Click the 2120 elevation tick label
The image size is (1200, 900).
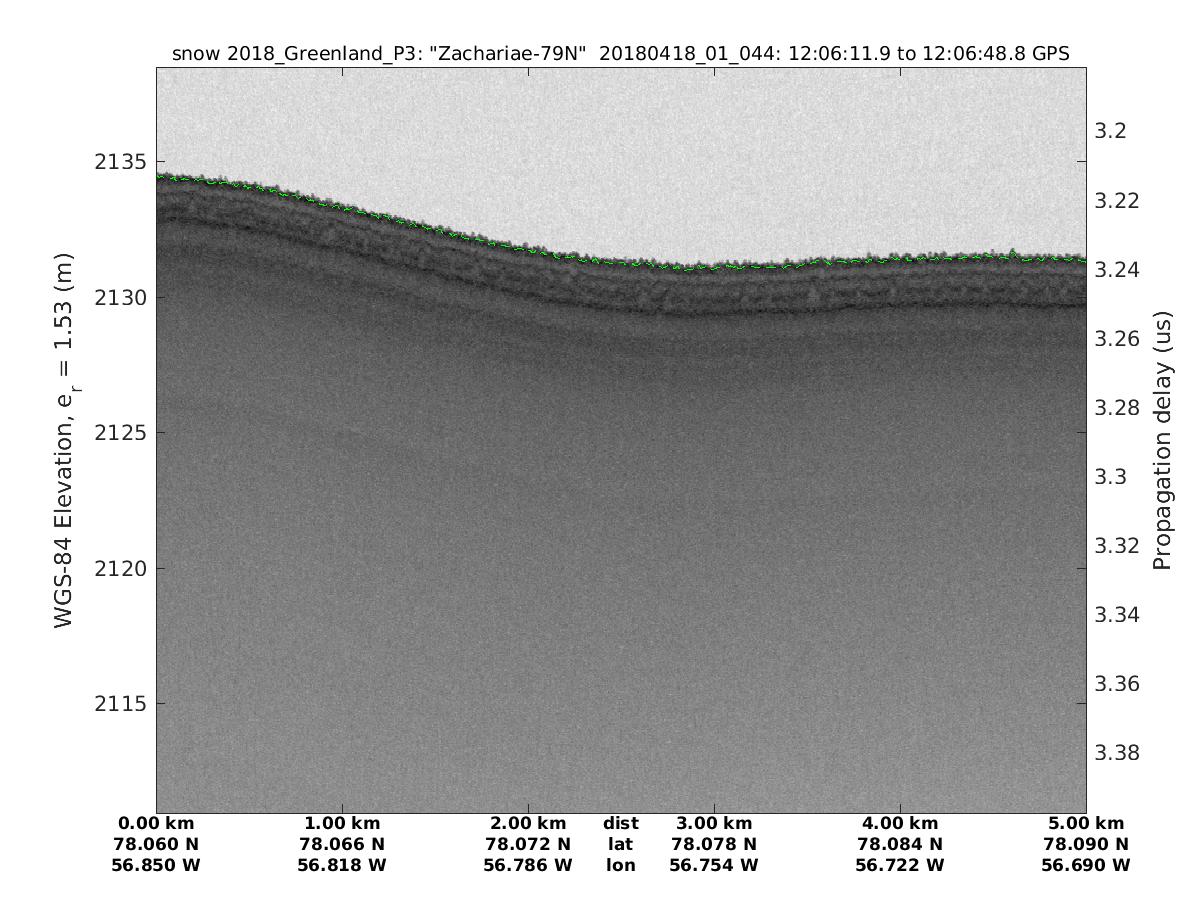tap(122, 569)
